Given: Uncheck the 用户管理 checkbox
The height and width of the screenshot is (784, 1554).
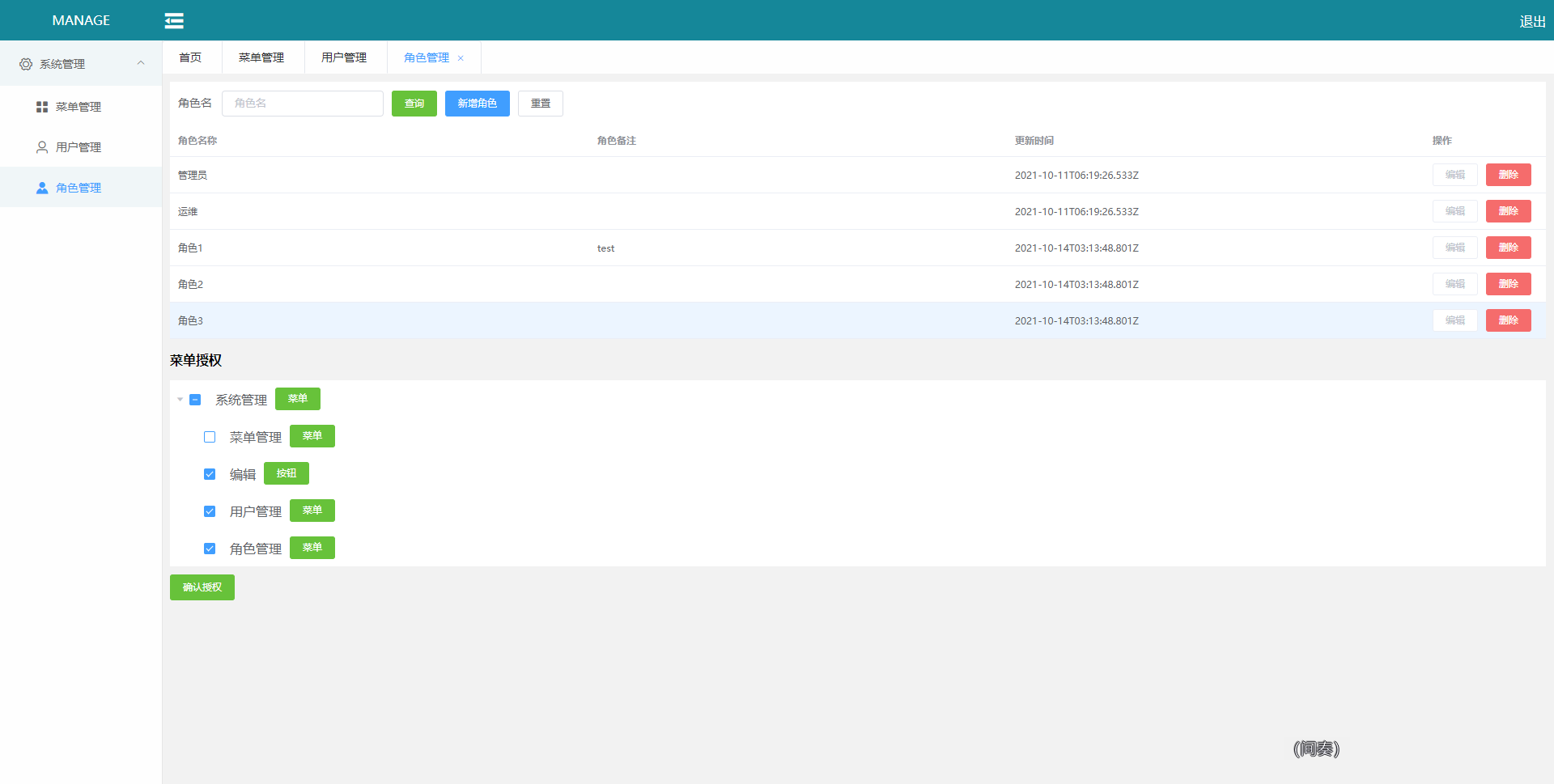Looking at the screenshot, I should click(210, 511).
